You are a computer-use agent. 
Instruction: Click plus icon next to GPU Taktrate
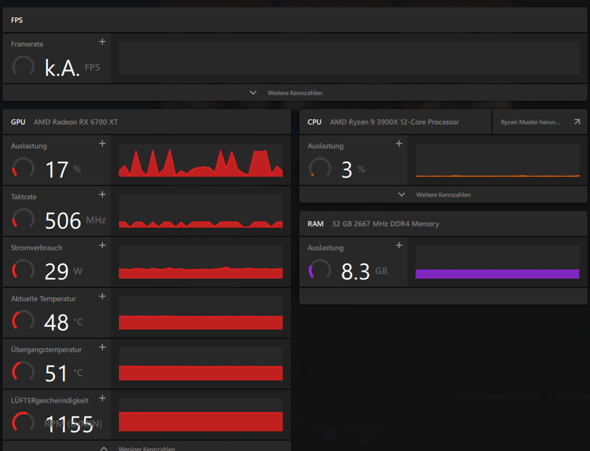pos(102,194)
